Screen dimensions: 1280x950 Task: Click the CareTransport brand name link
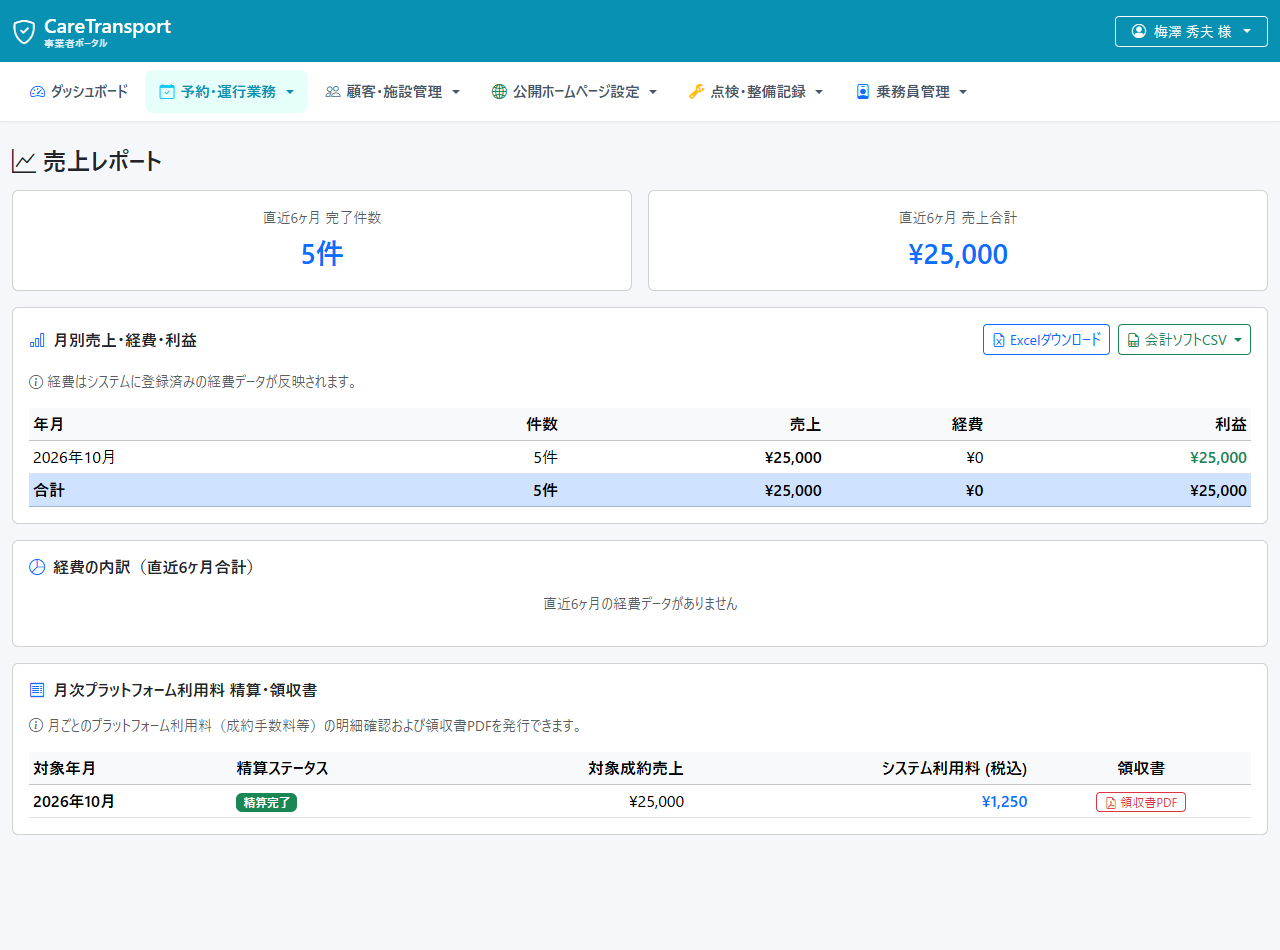click(107, 27)
